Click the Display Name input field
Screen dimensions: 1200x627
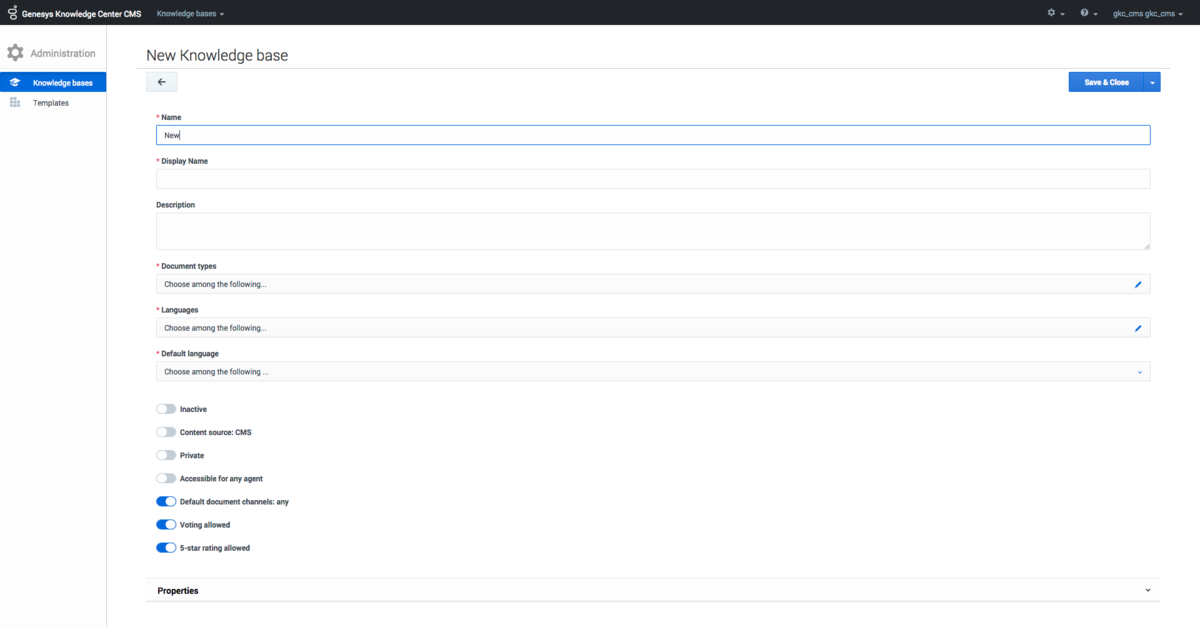tap(653, 179)
